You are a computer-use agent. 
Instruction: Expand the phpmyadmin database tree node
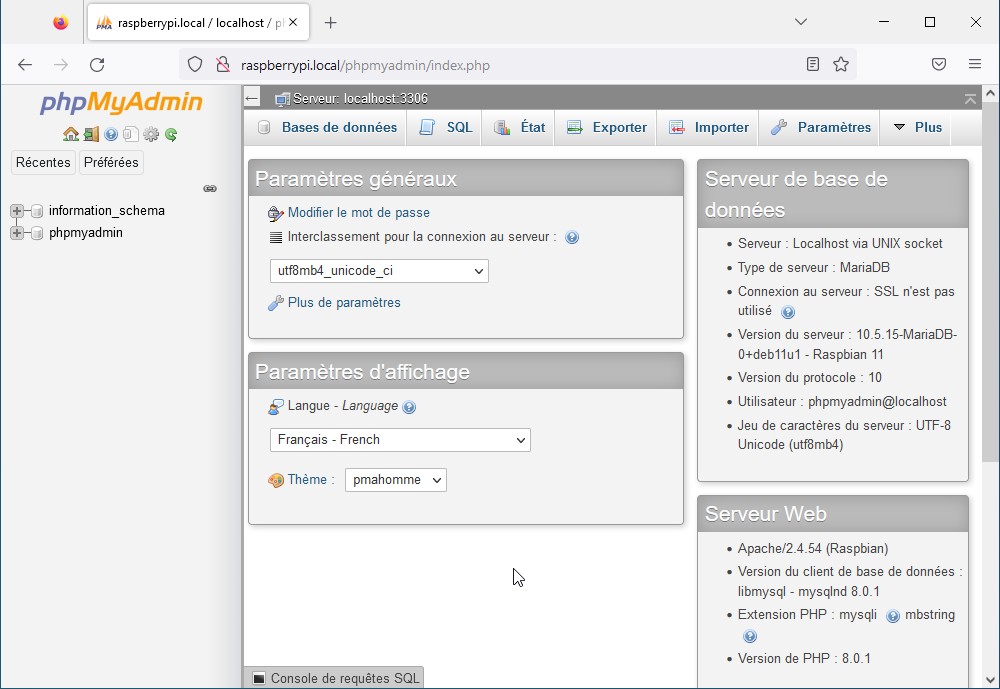[x=17, y=233]
